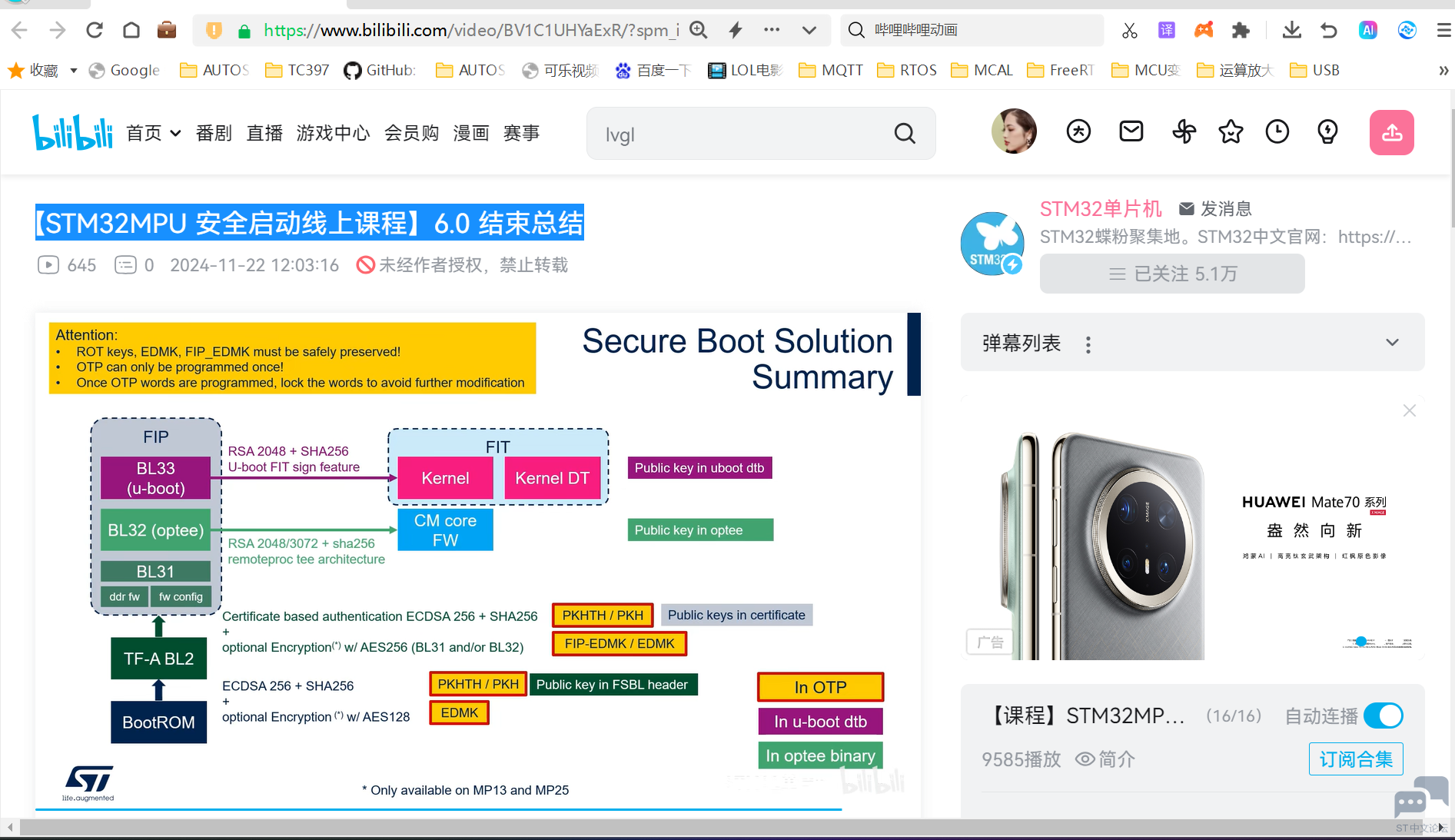Screen dimensions: 1455x840
Task: Open the 百度一下 bookmark
Action: pyautogui.click(x=653, y=70)
